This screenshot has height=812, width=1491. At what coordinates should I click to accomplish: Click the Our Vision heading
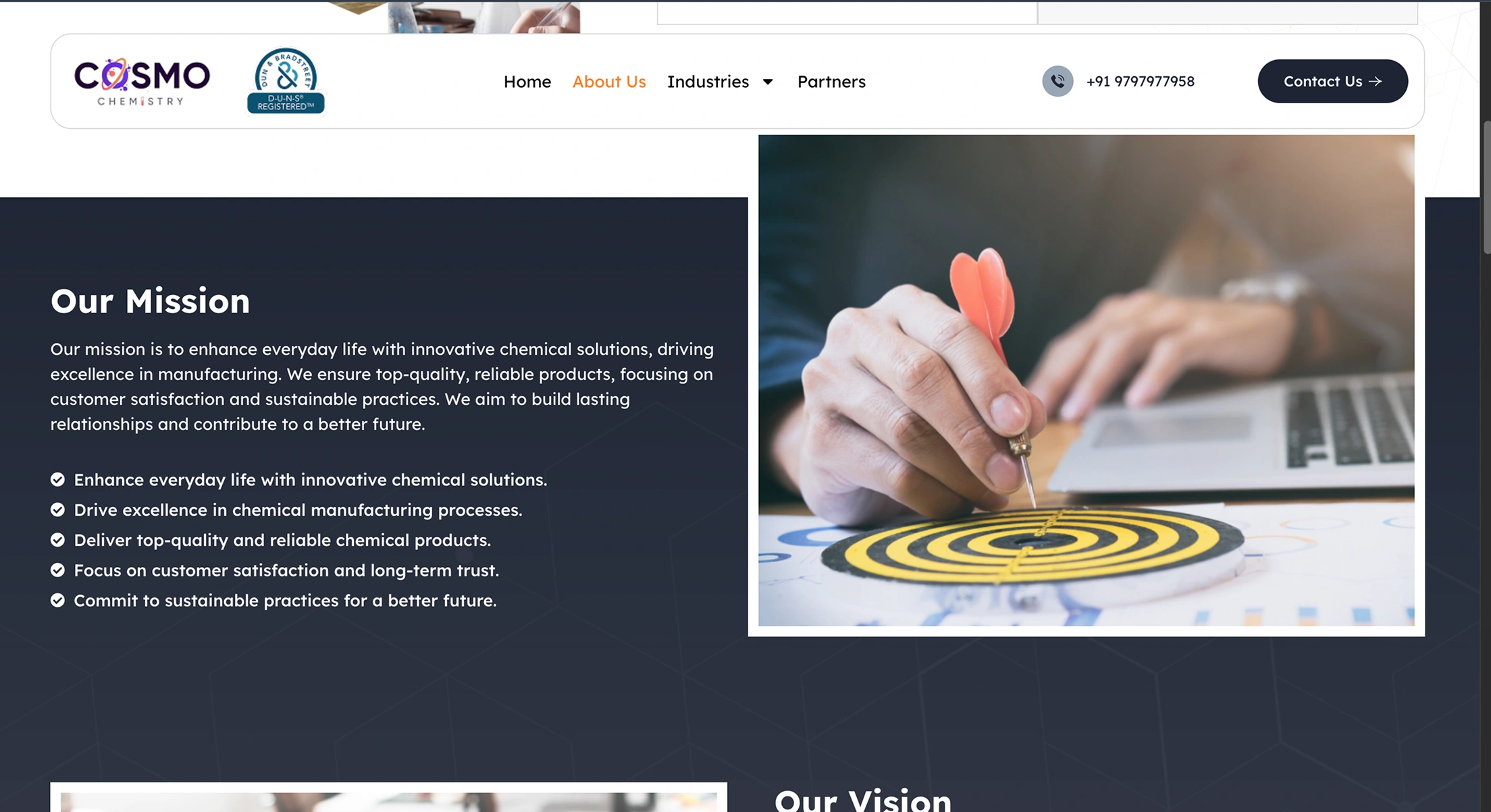tap(863, 799)
